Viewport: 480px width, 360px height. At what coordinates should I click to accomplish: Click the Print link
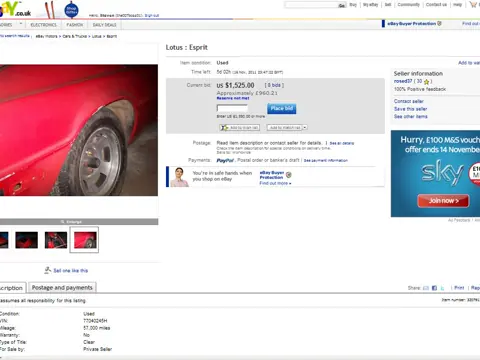pyautogui.click(x=459, y=288)
